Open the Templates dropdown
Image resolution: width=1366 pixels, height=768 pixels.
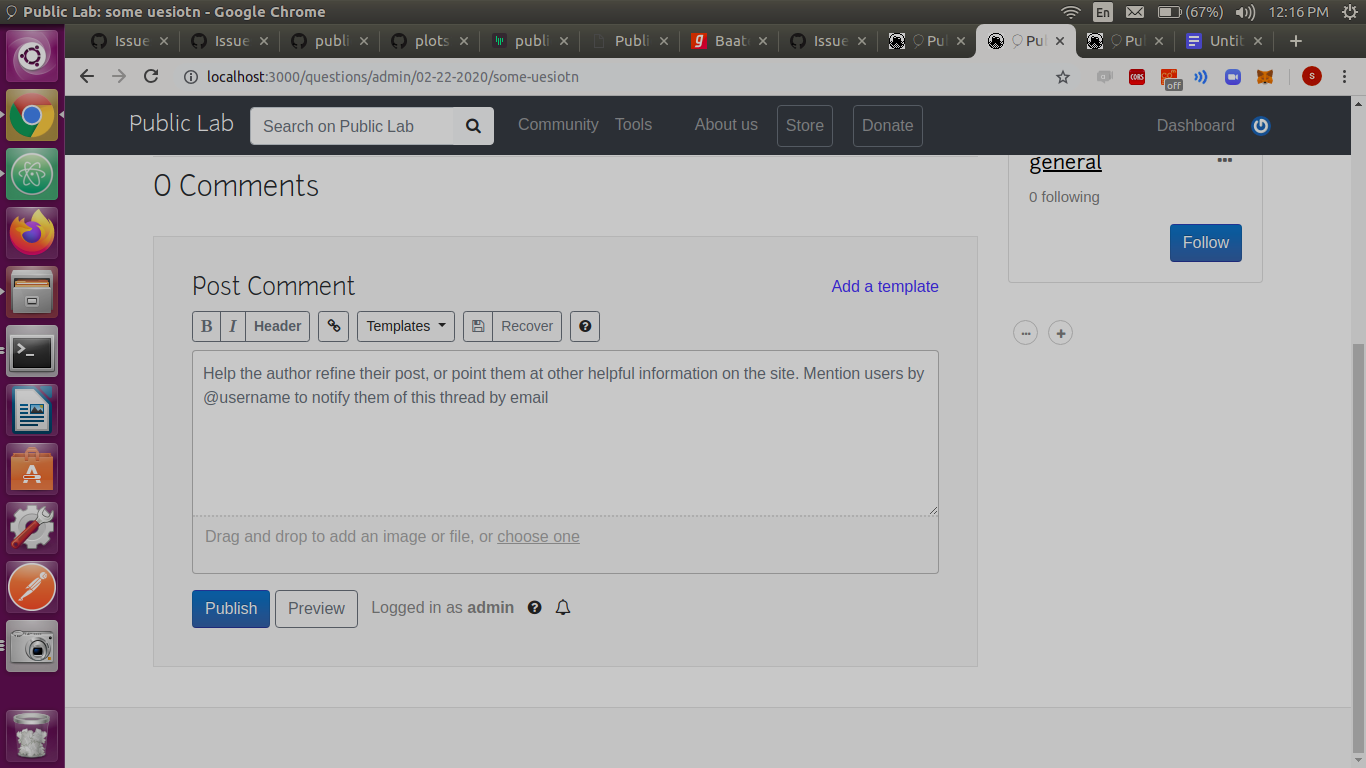point(406,326)
